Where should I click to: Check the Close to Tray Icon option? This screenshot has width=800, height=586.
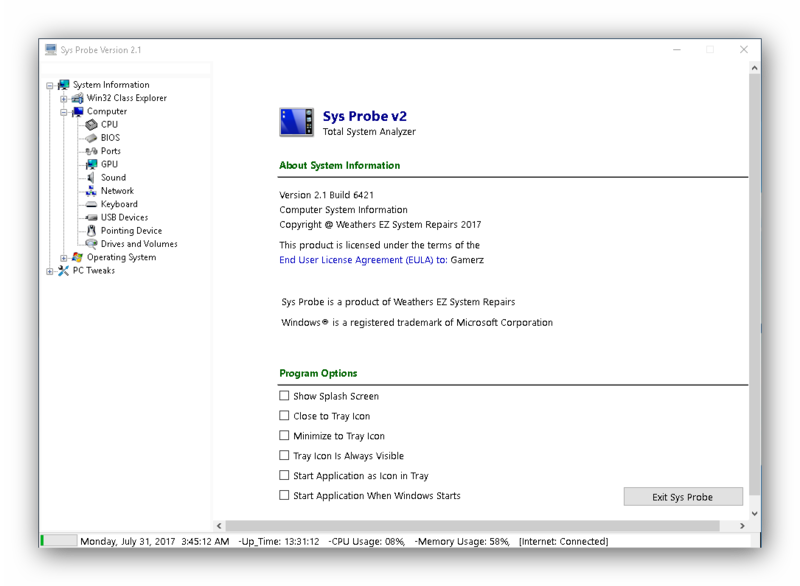(284, 416)
